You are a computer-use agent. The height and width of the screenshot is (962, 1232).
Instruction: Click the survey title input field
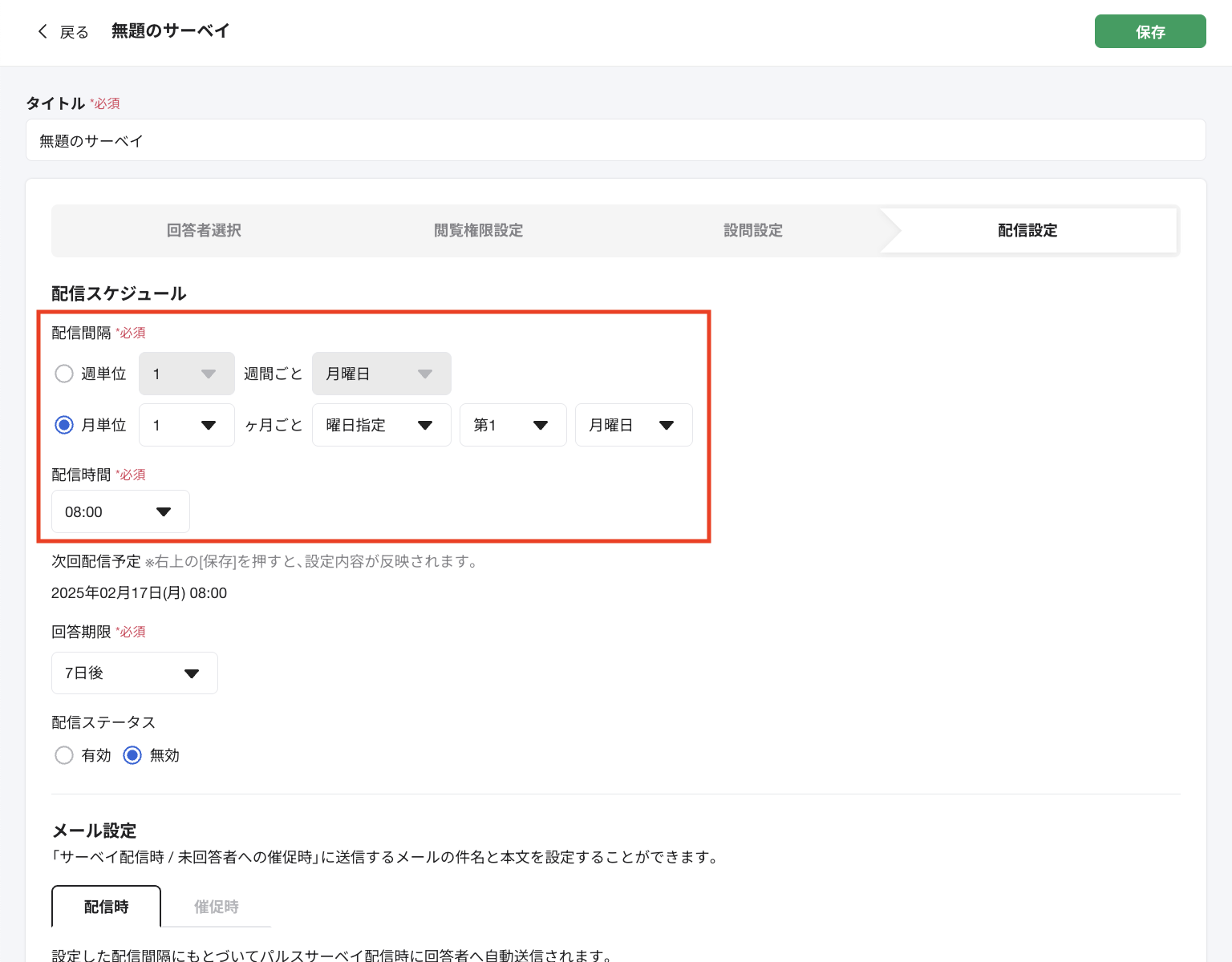[x=321, y=140]
